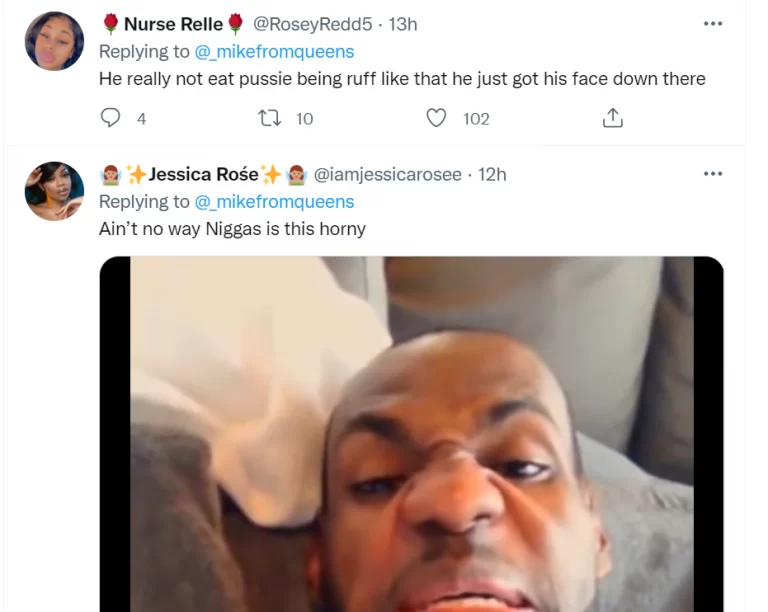Viewport: 768px width, 612px height.
Task: Click @_mikefromqueens mention in Nurse Relle's reply
Action: tap(274, 51)
